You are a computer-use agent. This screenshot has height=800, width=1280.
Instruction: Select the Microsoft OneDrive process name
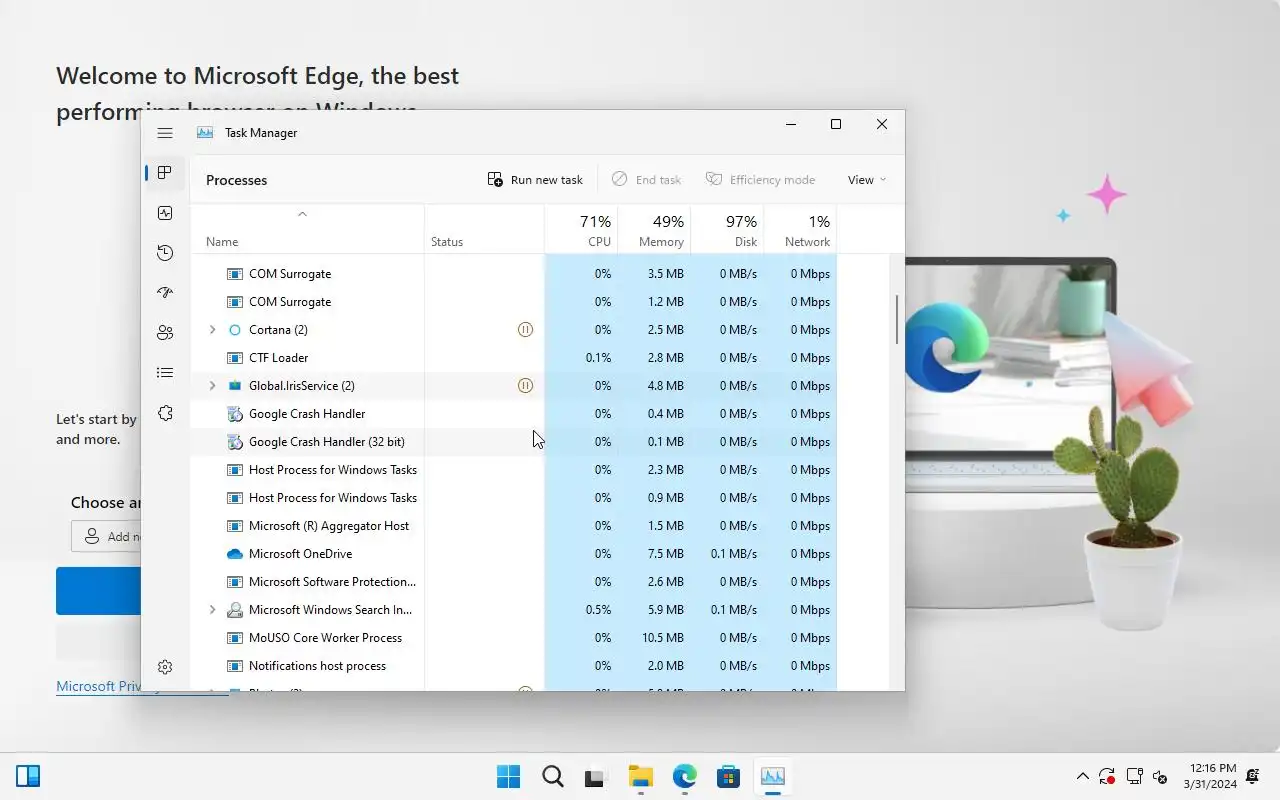coord(300,553)
